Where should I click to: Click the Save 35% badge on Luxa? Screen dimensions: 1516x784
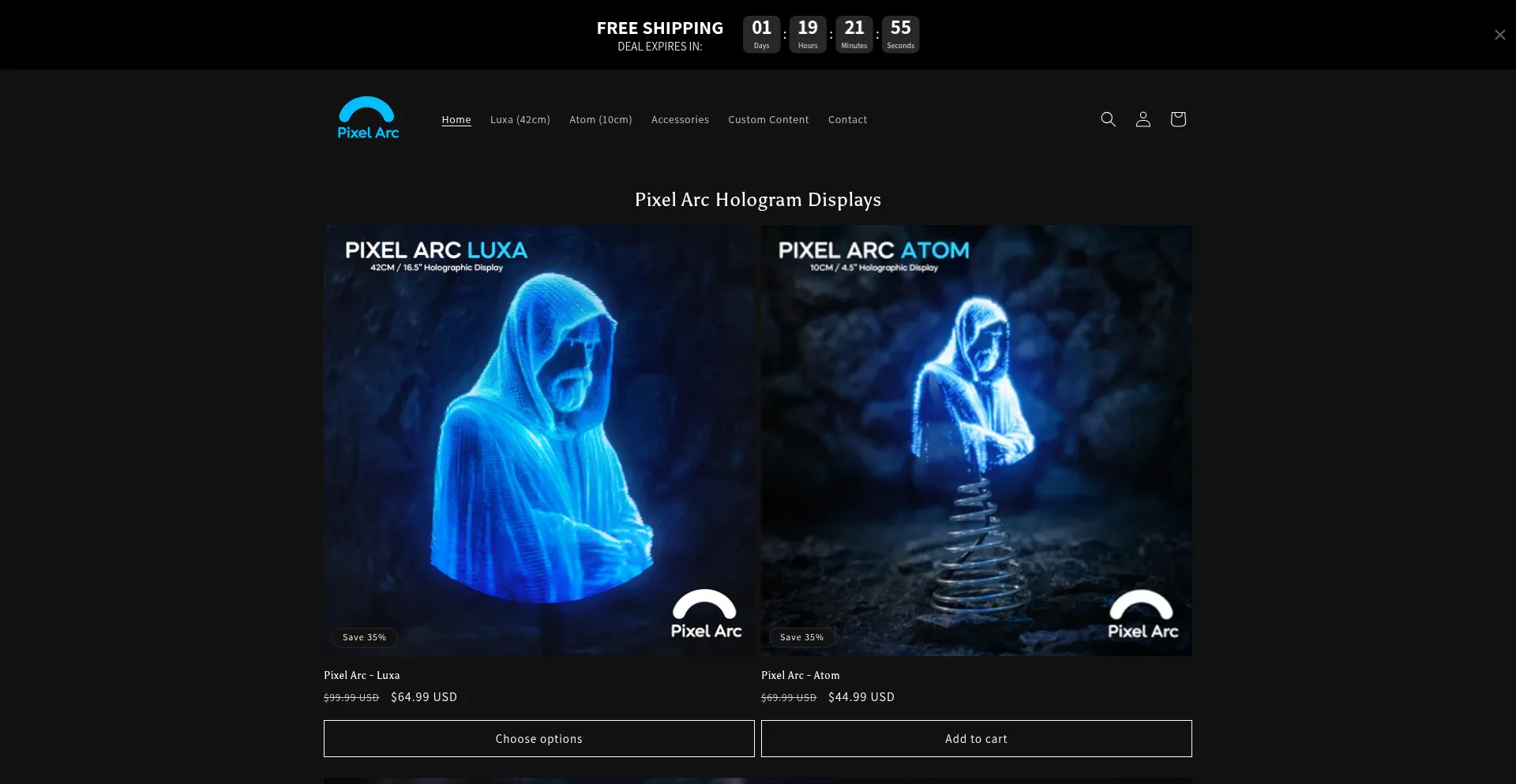(365, 637)
